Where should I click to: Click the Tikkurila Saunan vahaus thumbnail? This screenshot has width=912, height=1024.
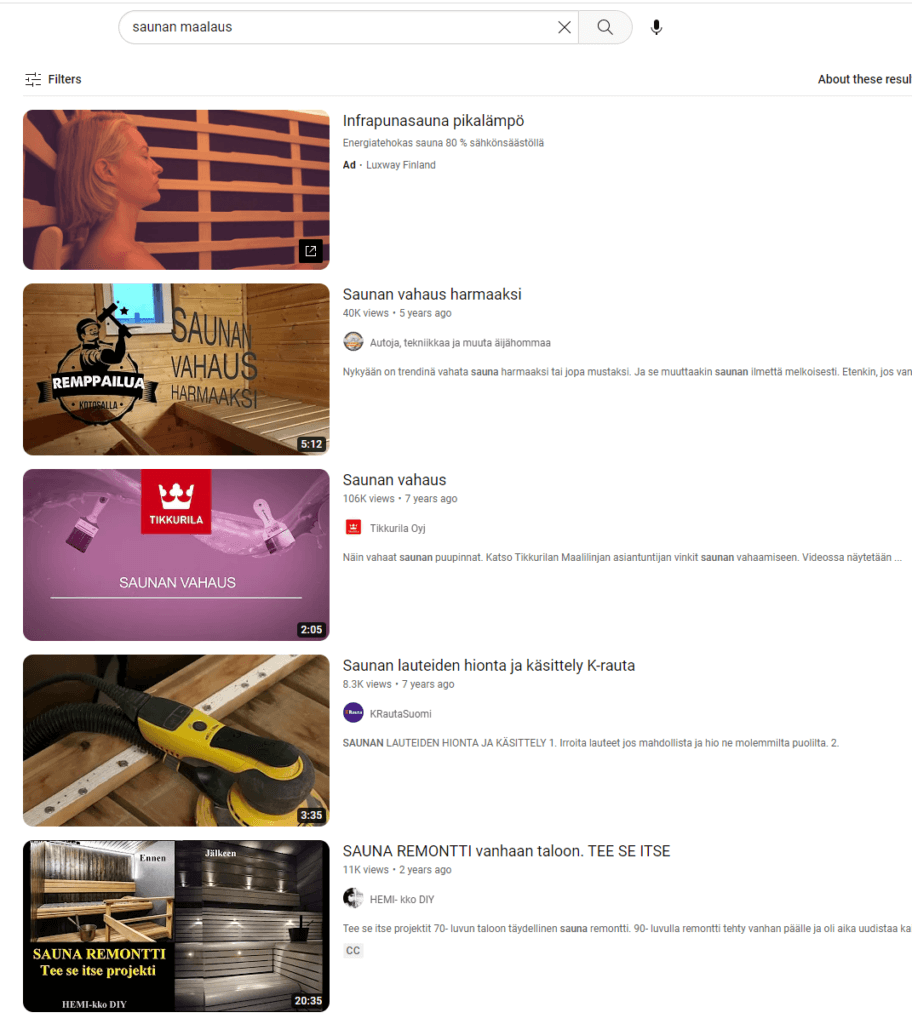pos(176,554)
